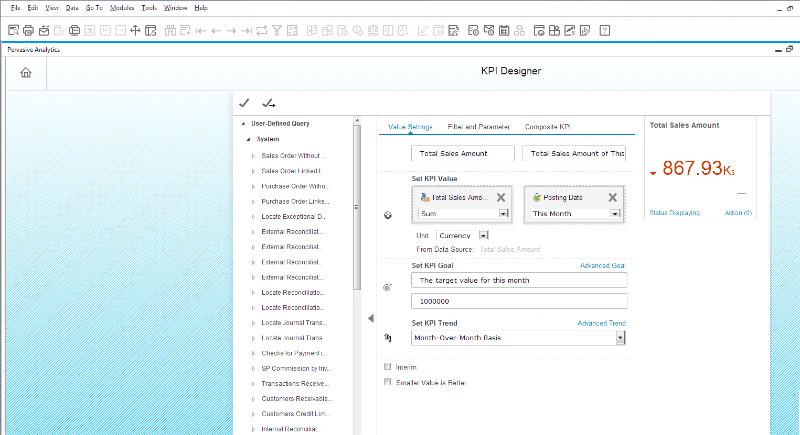Click the checkmark save icon
This screenshot has width=800, height=435.
pyautogui.click(x=244, y=103)
